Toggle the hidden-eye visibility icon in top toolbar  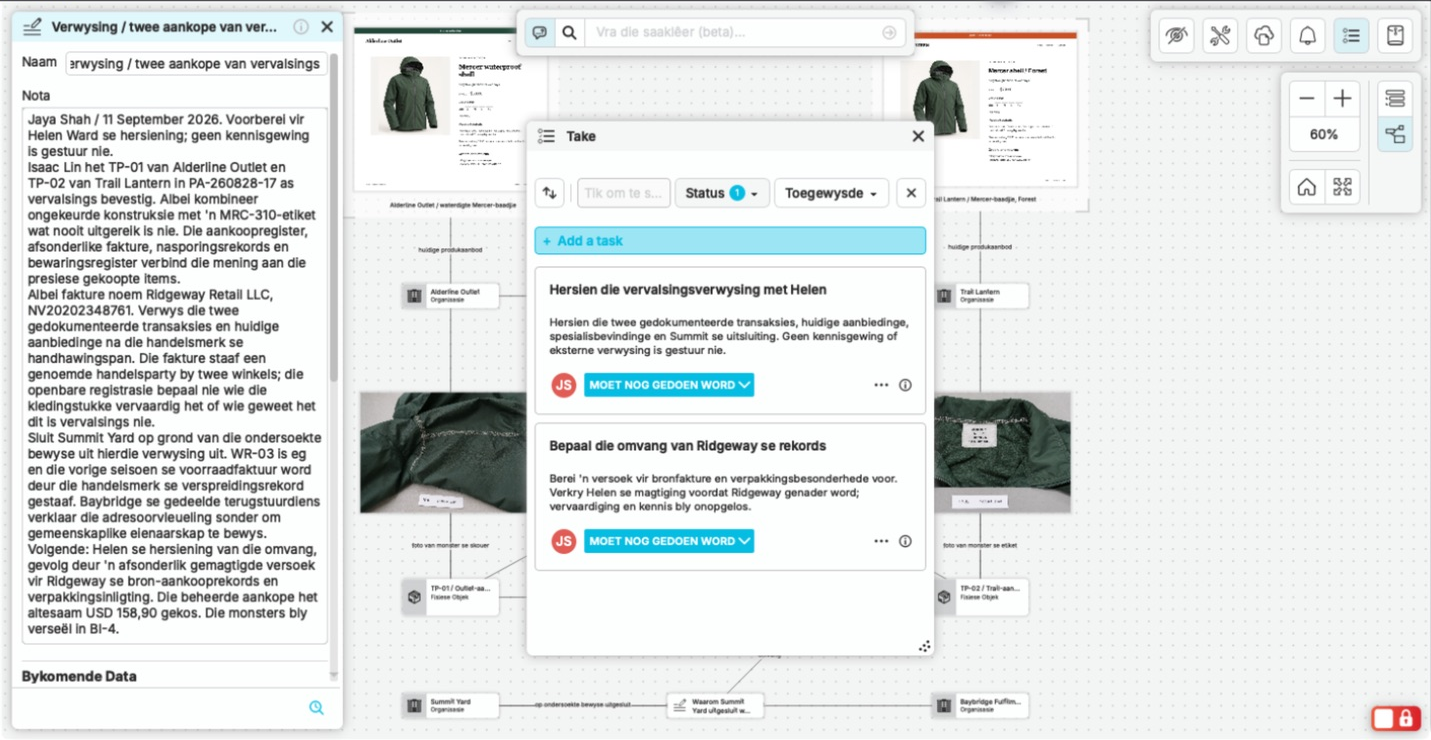(1177, 36)
